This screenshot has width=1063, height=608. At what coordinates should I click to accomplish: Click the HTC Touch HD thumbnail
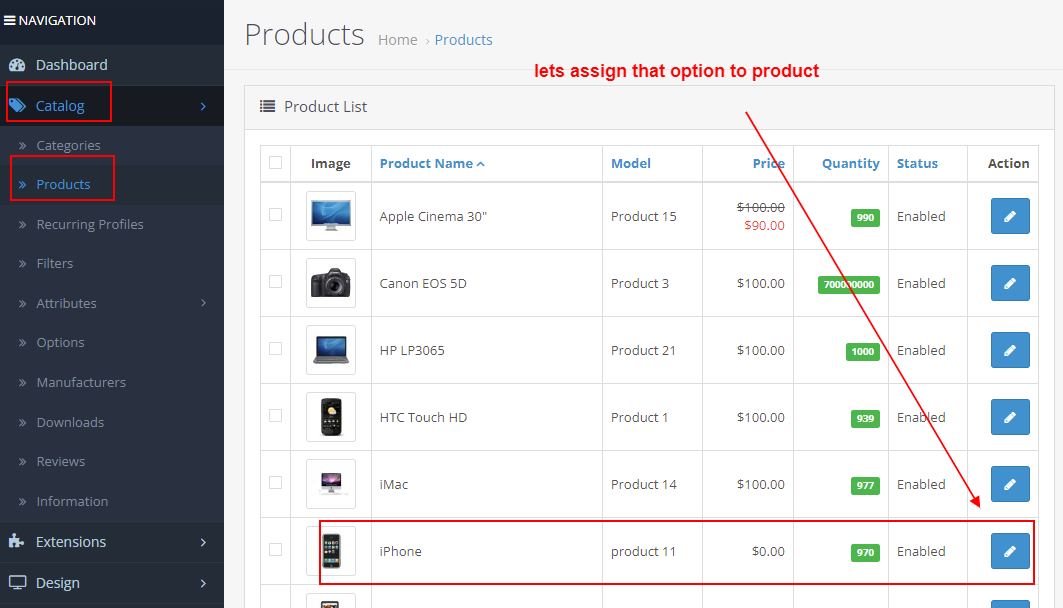pyautogui.click(x=330, y=416)
